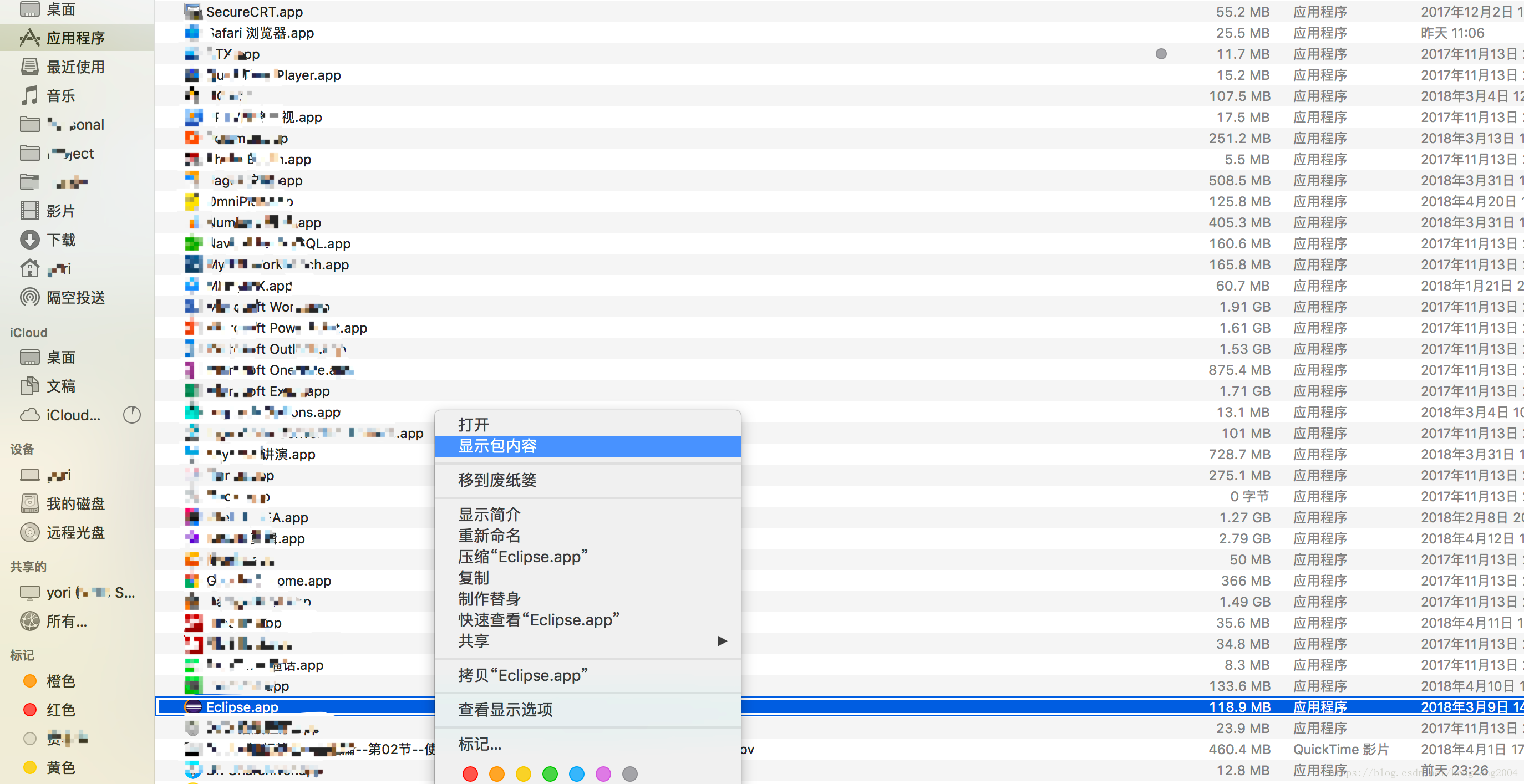This screenshot has height=784, width=1524.
Task: Select the Music note sidebar icon
Action: (29, 95)
